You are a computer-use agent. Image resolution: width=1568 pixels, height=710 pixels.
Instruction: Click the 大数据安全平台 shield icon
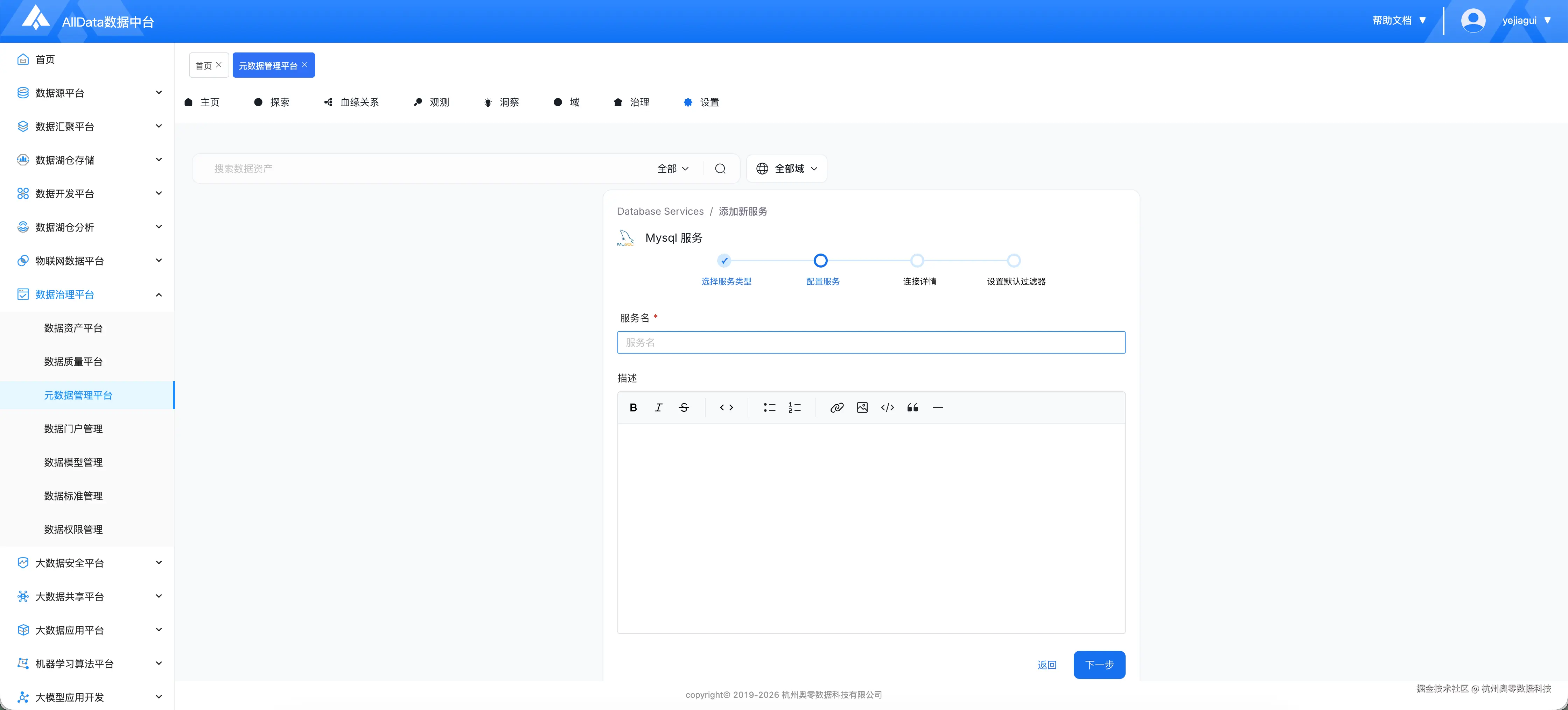tap(23, 563)
